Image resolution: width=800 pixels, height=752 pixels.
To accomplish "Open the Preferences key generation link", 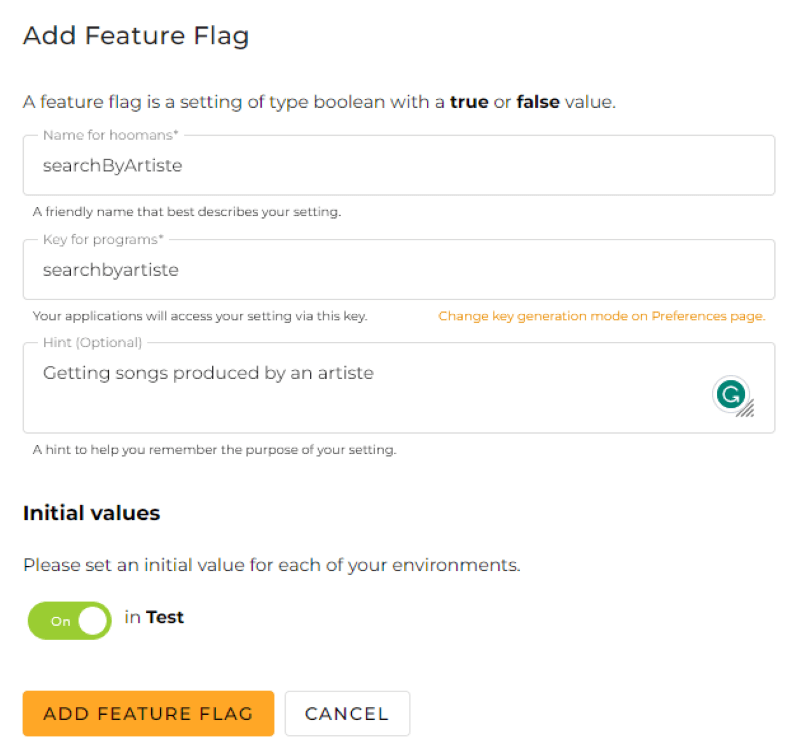I will tap(603, 315).
